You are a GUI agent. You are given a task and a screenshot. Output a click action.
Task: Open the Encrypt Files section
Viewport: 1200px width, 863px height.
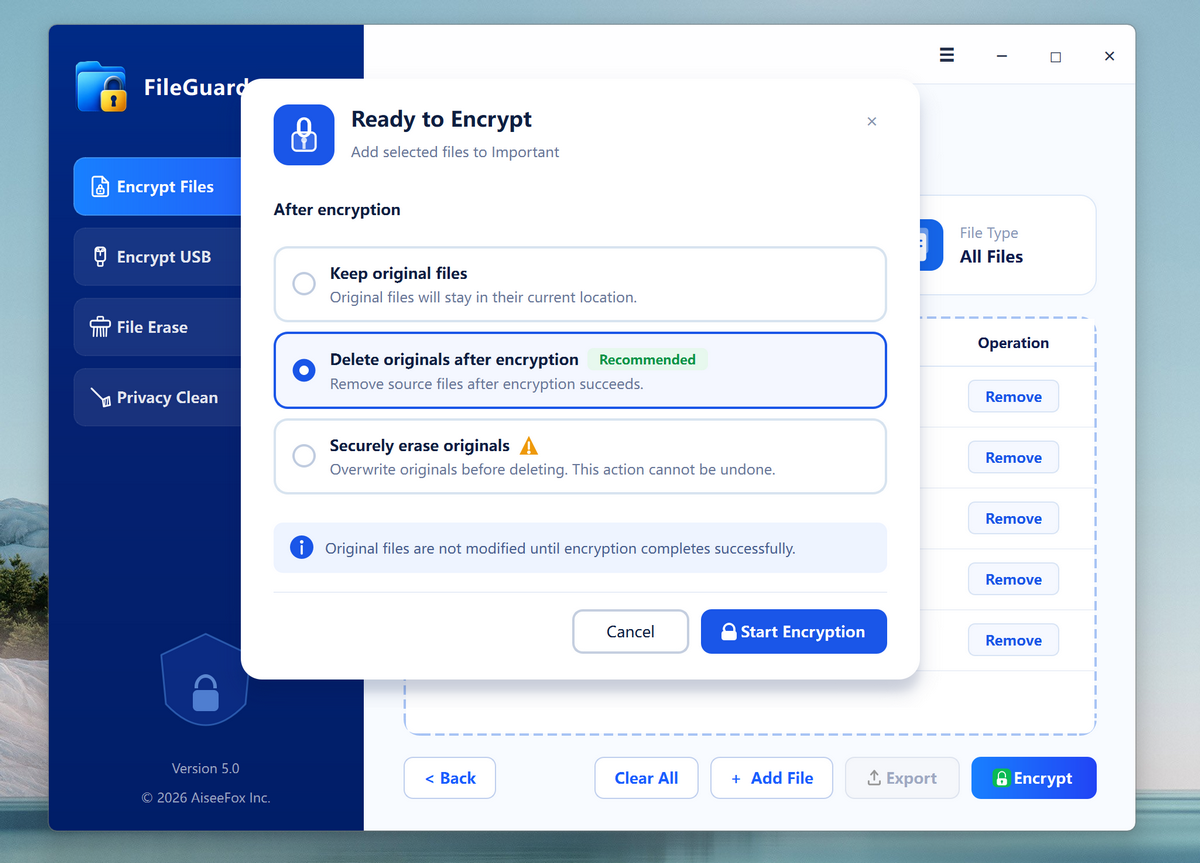pos(158,187)
